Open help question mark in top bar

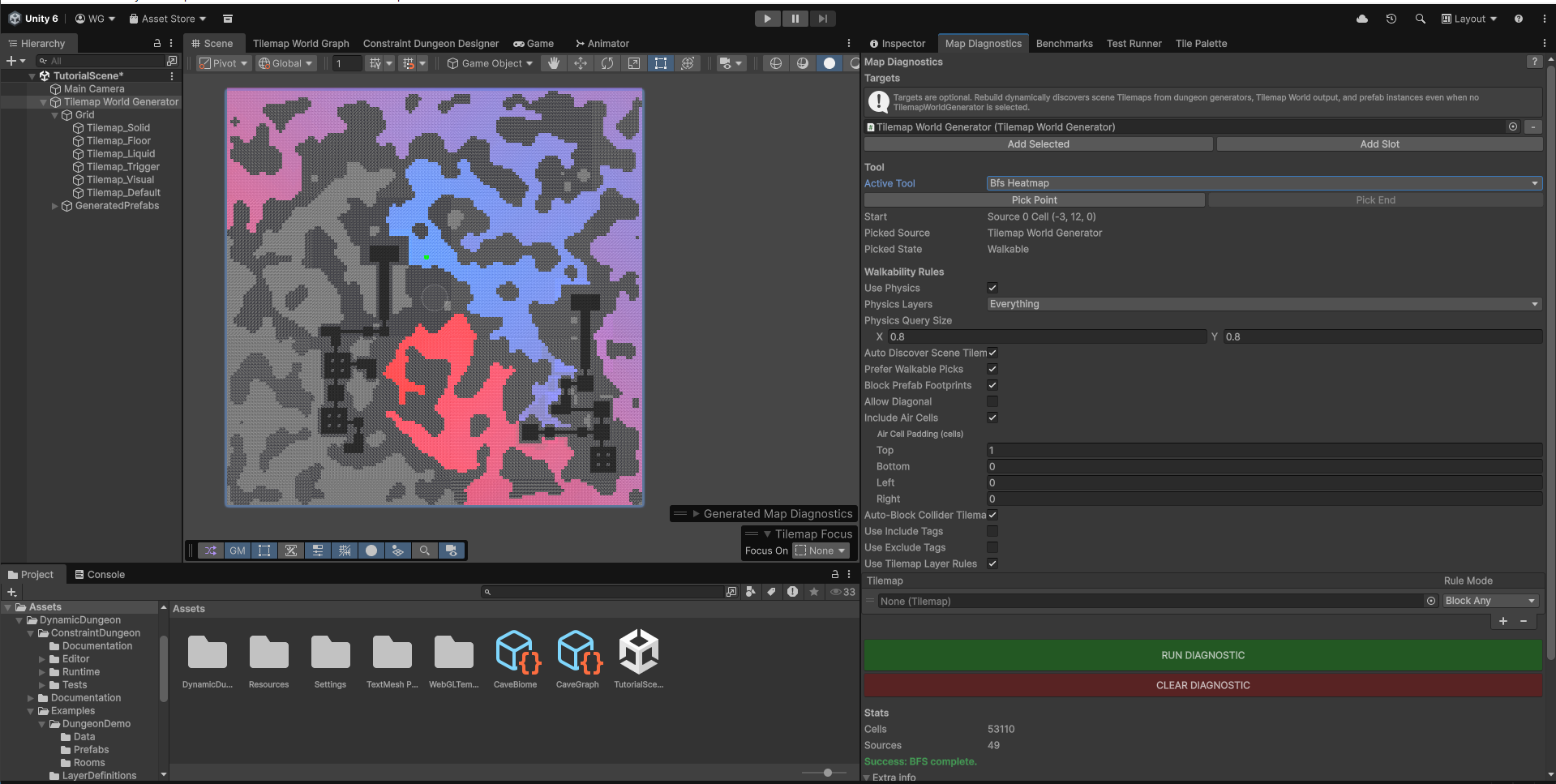1519,19
